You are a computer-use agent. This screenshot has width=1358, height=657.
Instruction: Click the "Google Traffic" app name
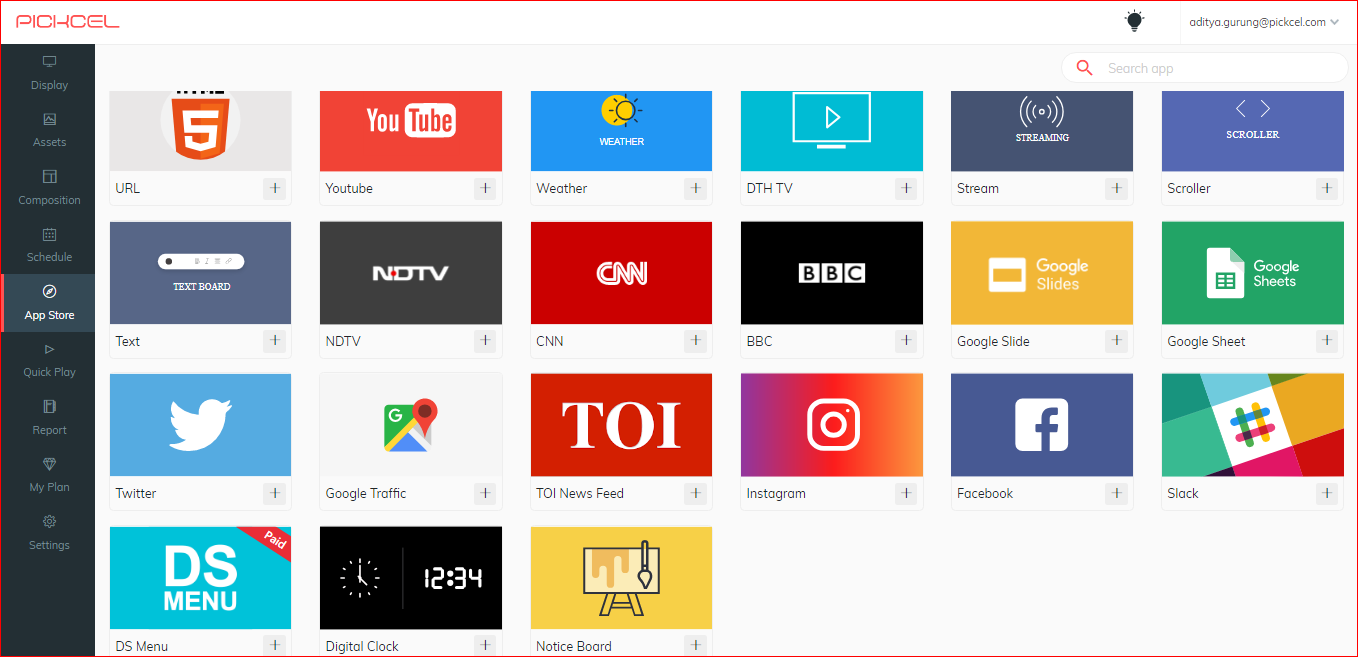pyautogui.click(x=366, y=493)
